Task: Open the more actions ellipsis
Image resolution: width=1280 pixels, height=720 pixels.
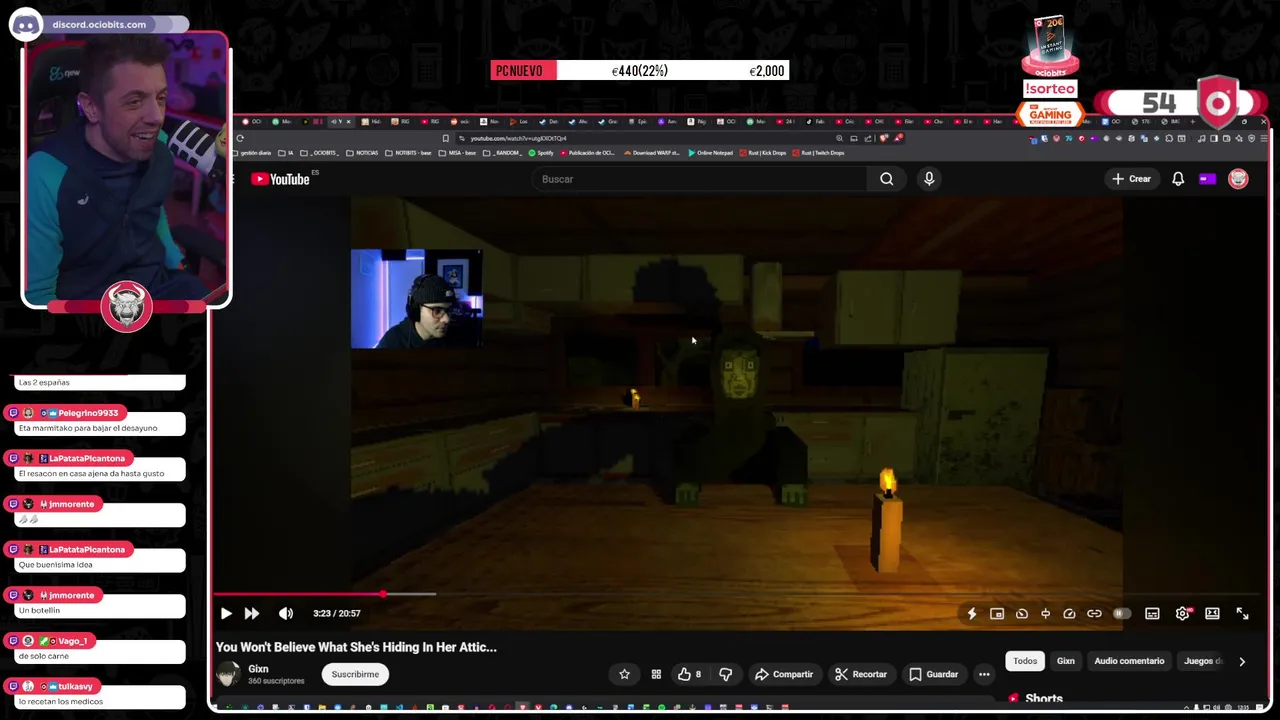Action: (984, 674)
